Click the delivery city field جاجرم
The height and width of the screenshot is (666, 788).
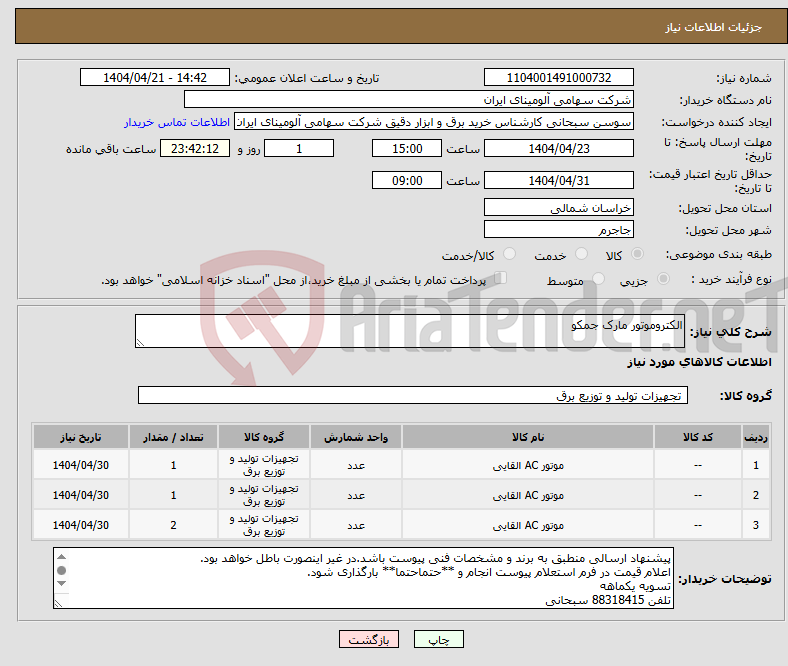point(558,229)
